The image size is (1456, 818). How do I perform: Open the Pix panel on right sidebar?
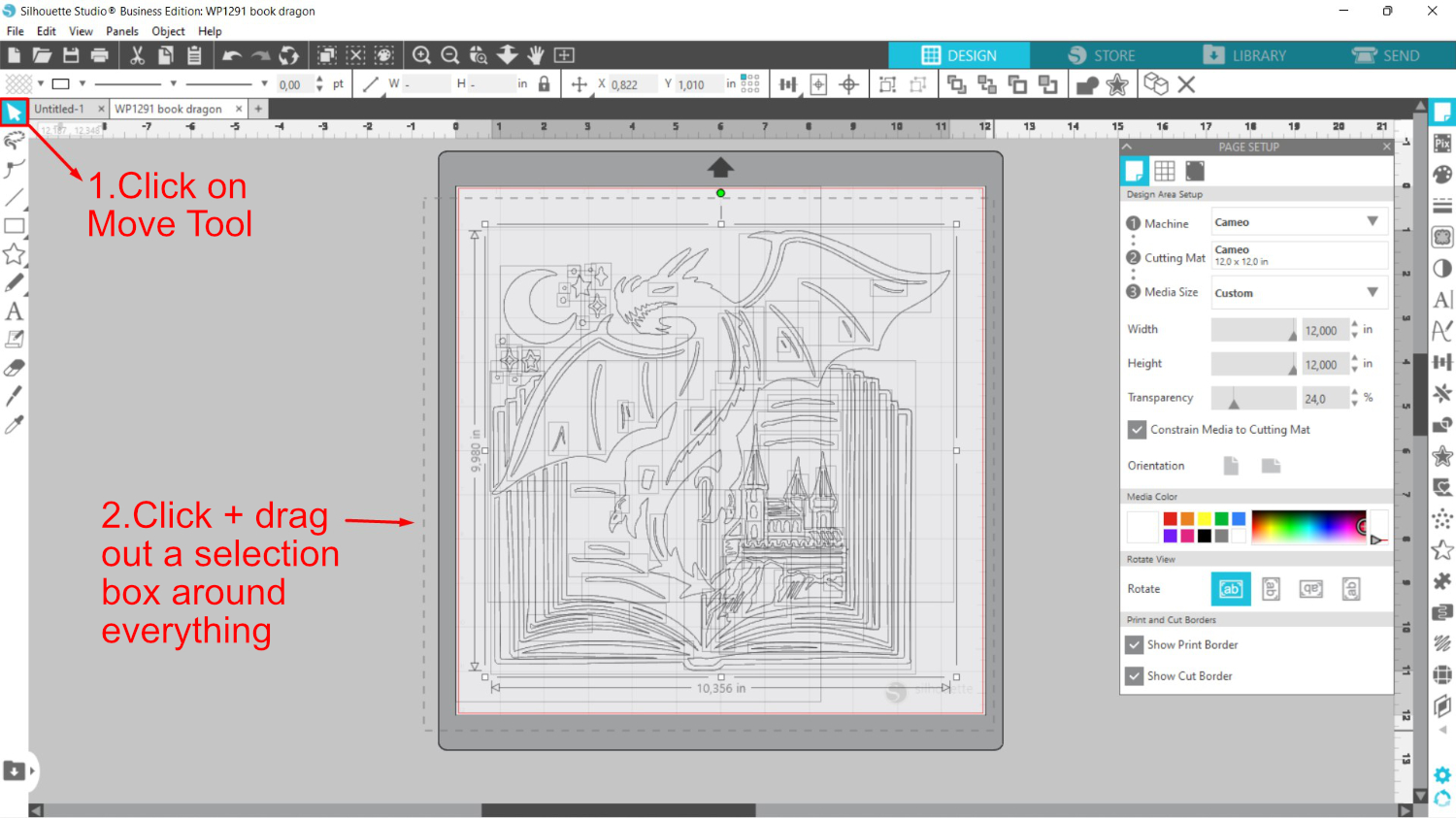pyautogui.click(x=1442, y=144)
